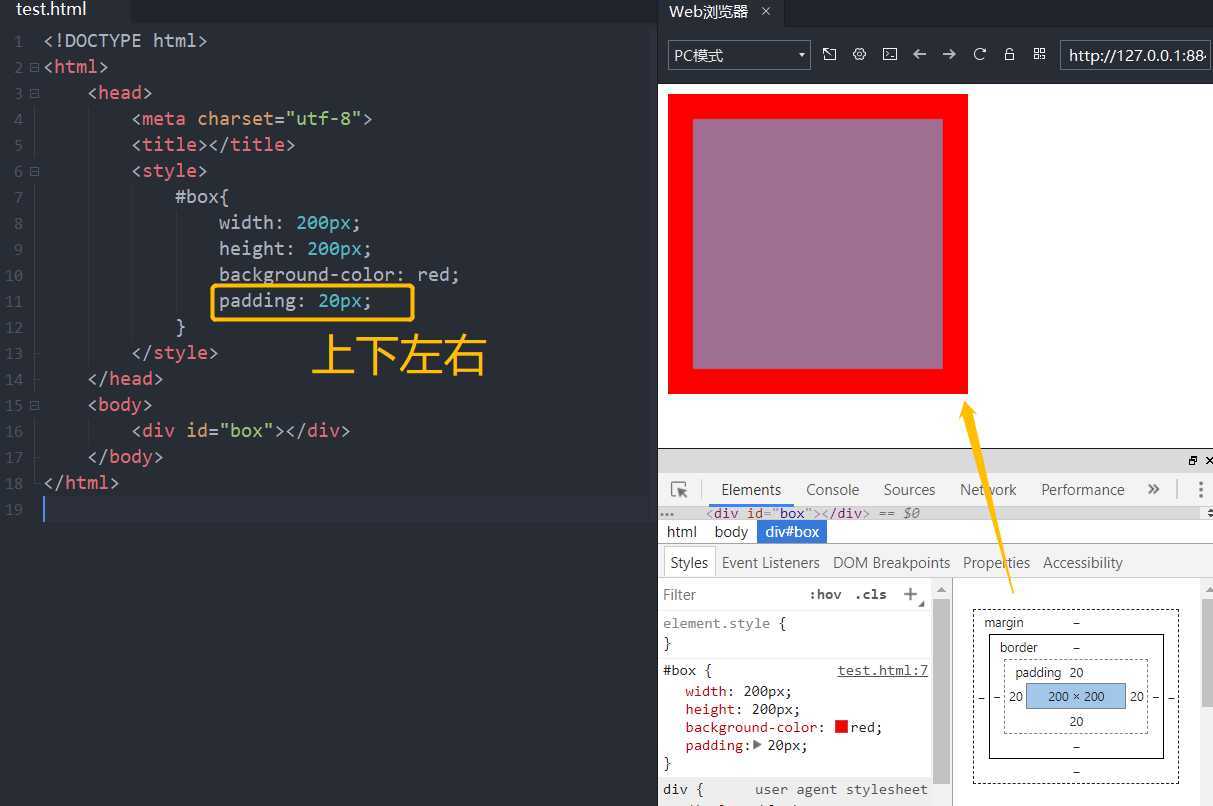Viewport: 1213px width, 806px height.
Task: Select div#box in the DOM breadcrumb
Action: [x=792, y=531]
